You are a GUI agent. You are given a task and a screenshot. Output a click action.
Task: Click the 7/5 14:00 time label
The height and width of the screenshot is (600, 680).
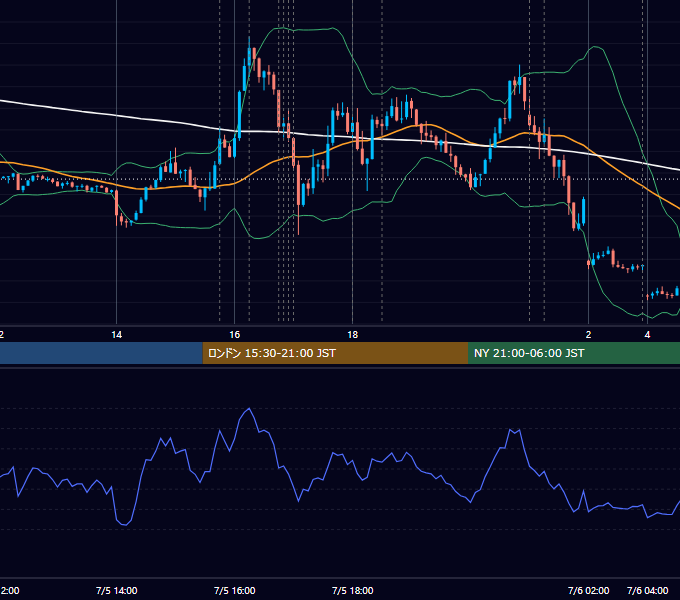pos(117,590)
